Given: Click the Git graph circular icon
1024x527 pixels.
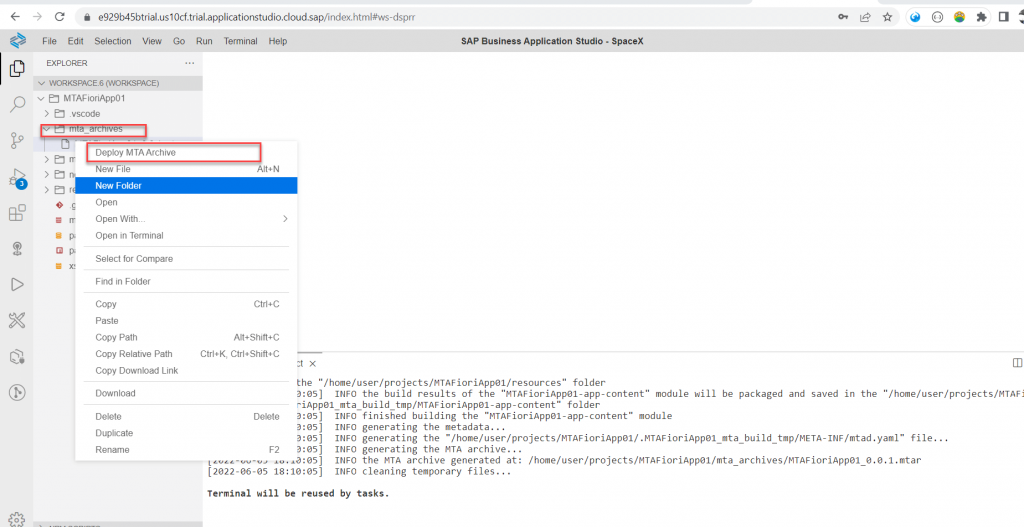Looking at the screenshot, I should [x=18, y=392].
